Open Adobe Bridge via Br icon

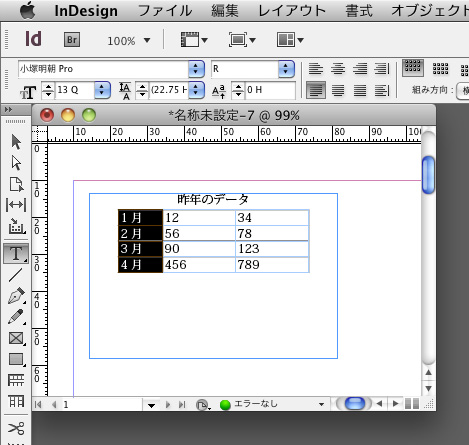point(72,40)
